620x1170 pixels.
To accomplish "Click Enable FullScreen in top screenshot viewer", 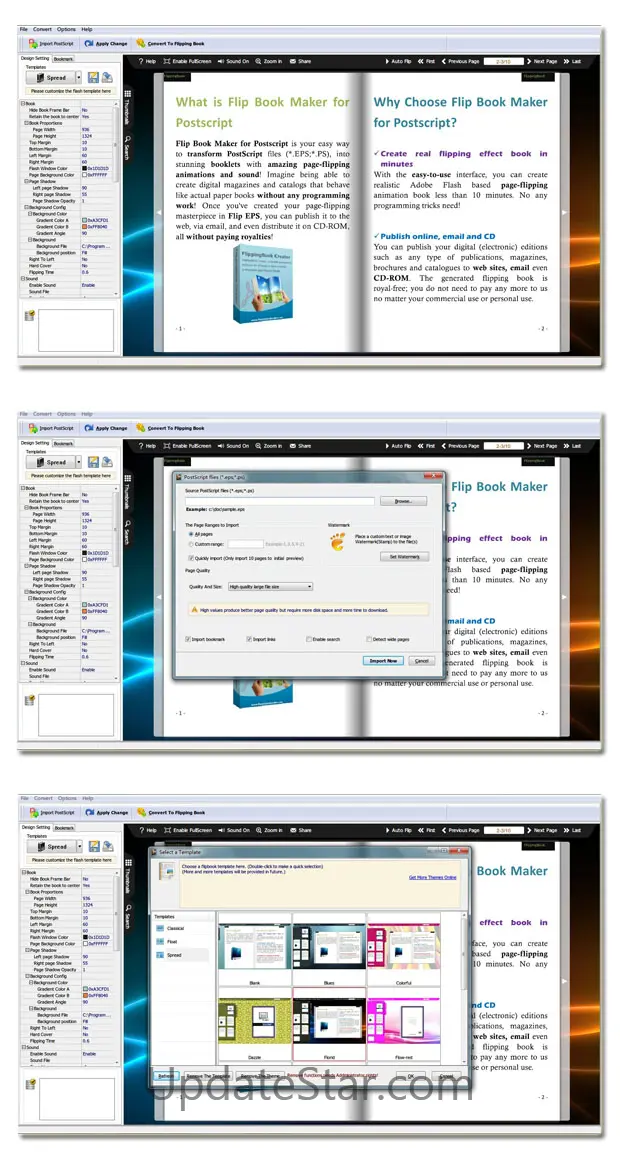I will point(187,61).
